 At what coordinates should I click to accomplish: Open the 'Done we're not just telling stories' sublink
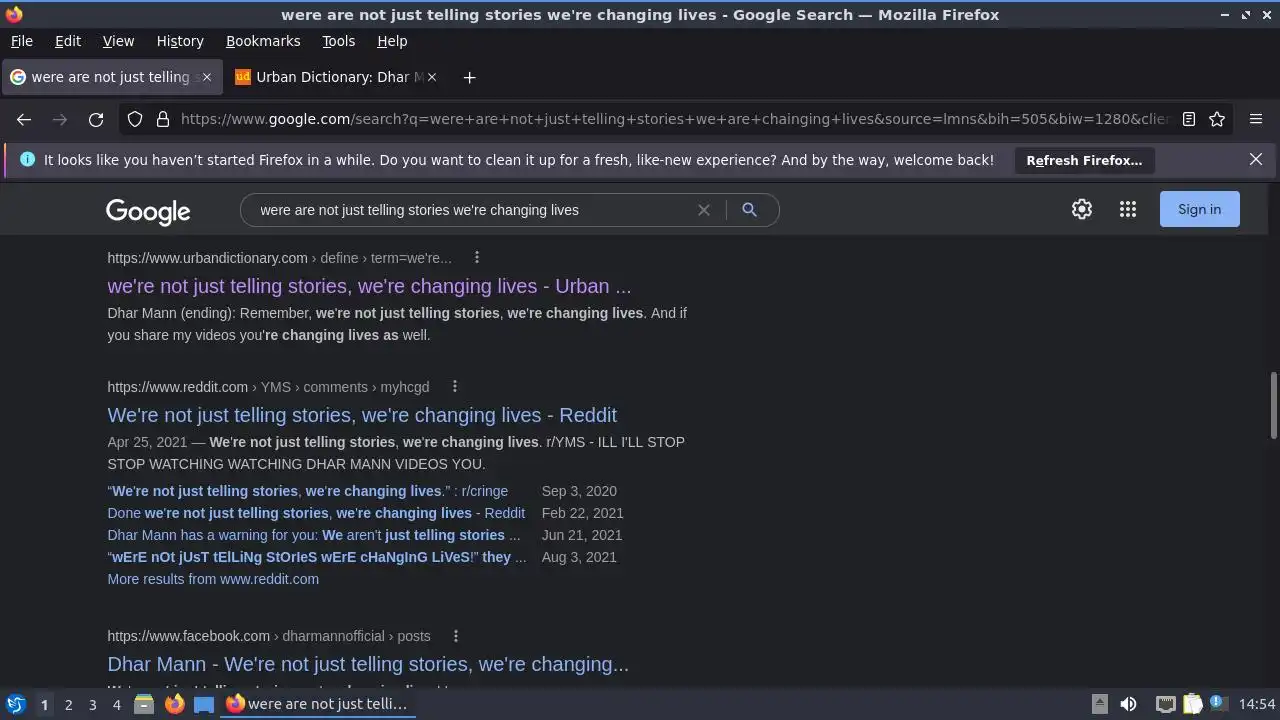pyautogui.click(x=316, y=513)
